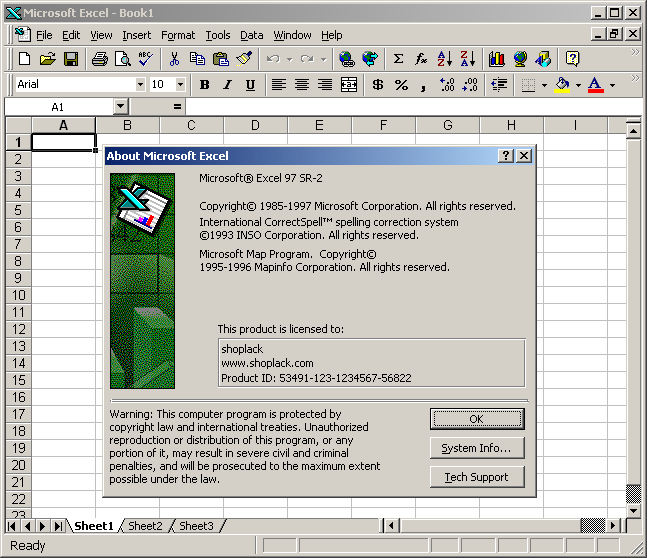This screenshot has width=647, height=558.
Task: Open the Format menu
Action: tap(178, 35)
